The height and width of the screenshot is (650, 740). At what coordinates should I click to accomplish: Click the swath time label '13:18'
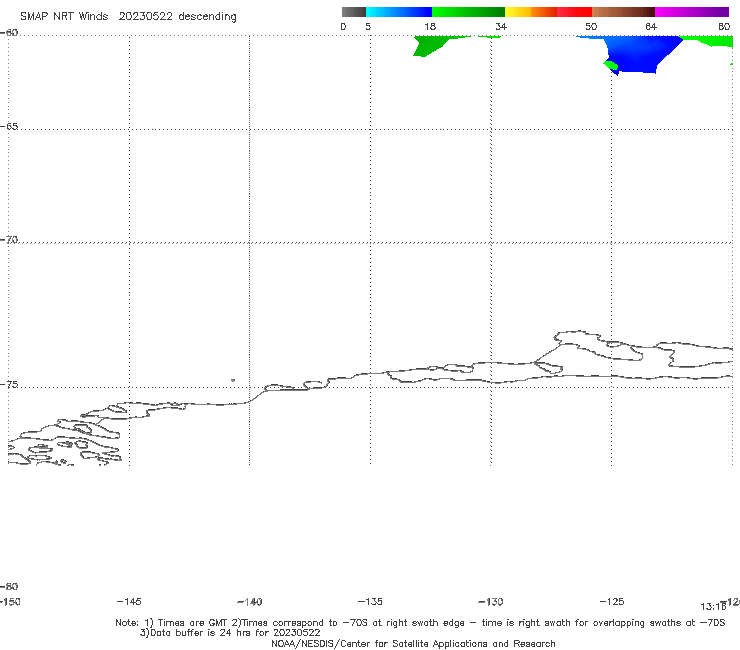[713, 607]
